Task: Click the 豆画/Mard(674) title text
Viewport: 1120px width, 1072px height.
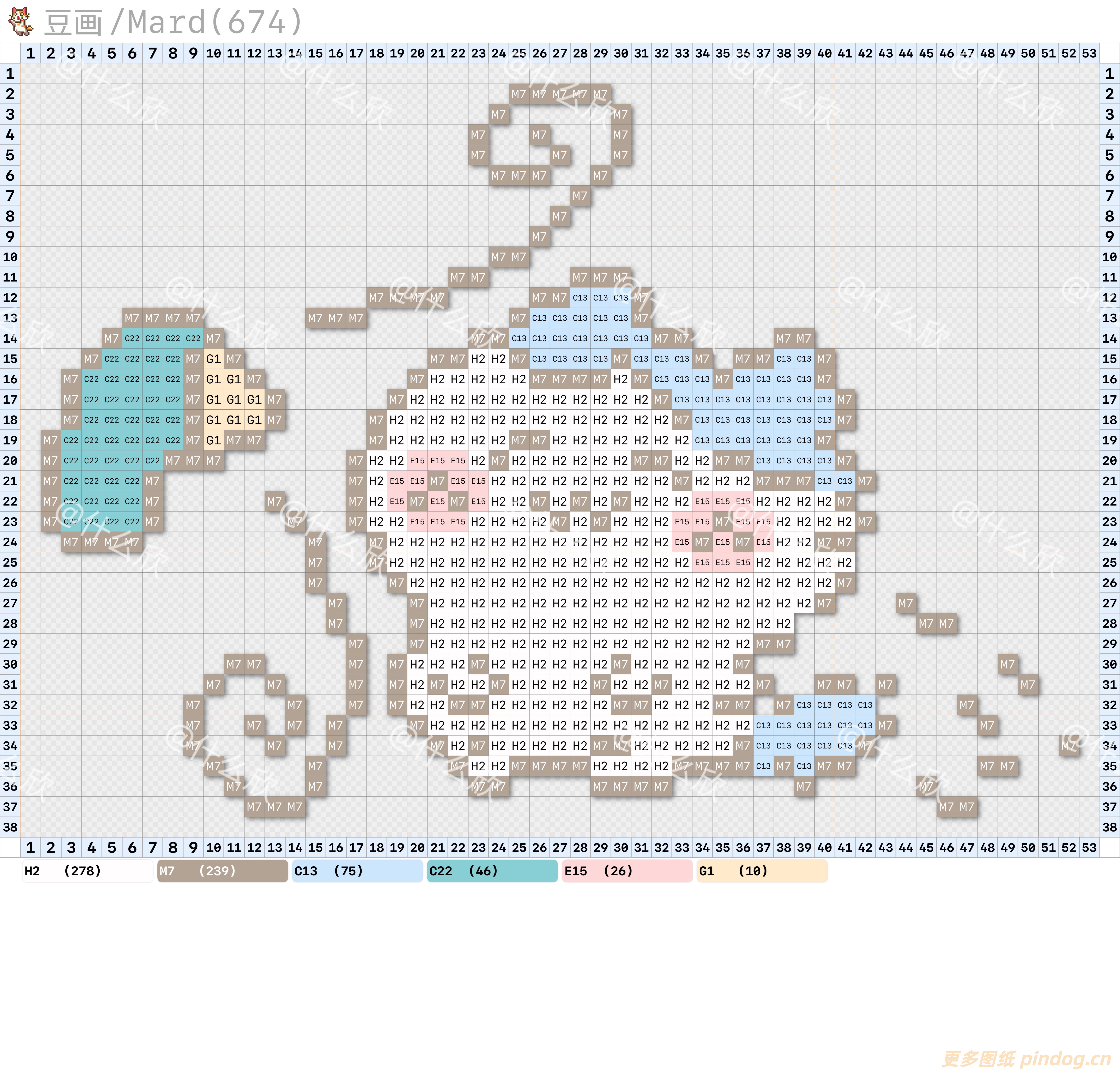Action: click(x=174, y=22)
